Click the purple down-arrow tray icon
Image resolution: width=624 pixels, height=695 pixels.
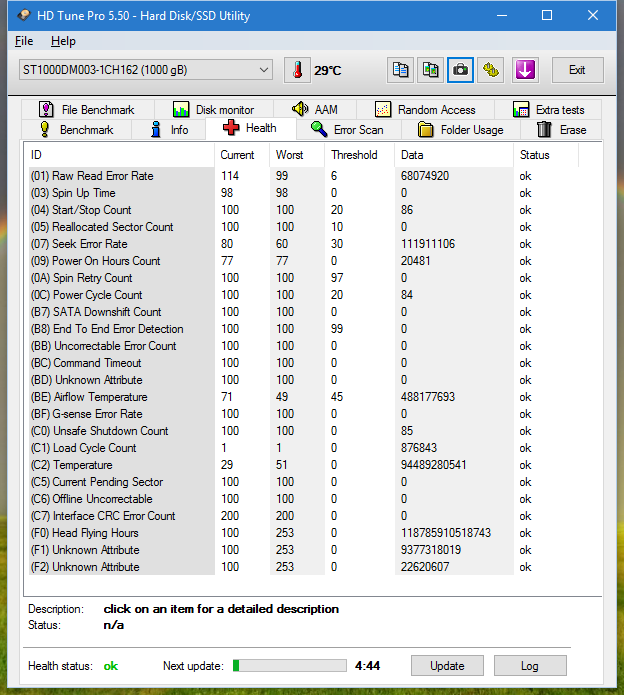coord(525,70)
